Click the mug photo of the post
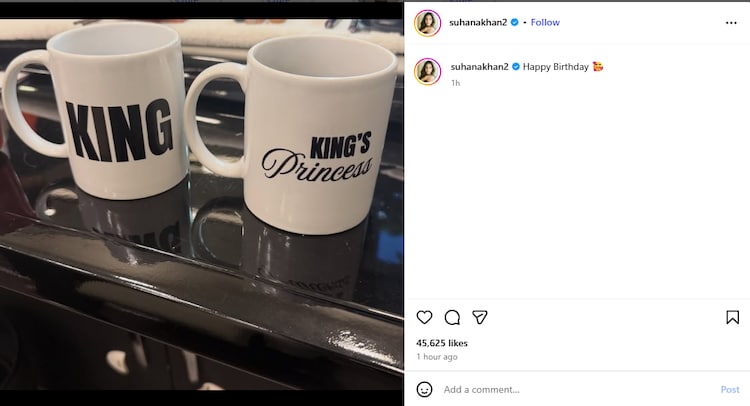This screenshot has height=406, width=750. click(202, 200)
